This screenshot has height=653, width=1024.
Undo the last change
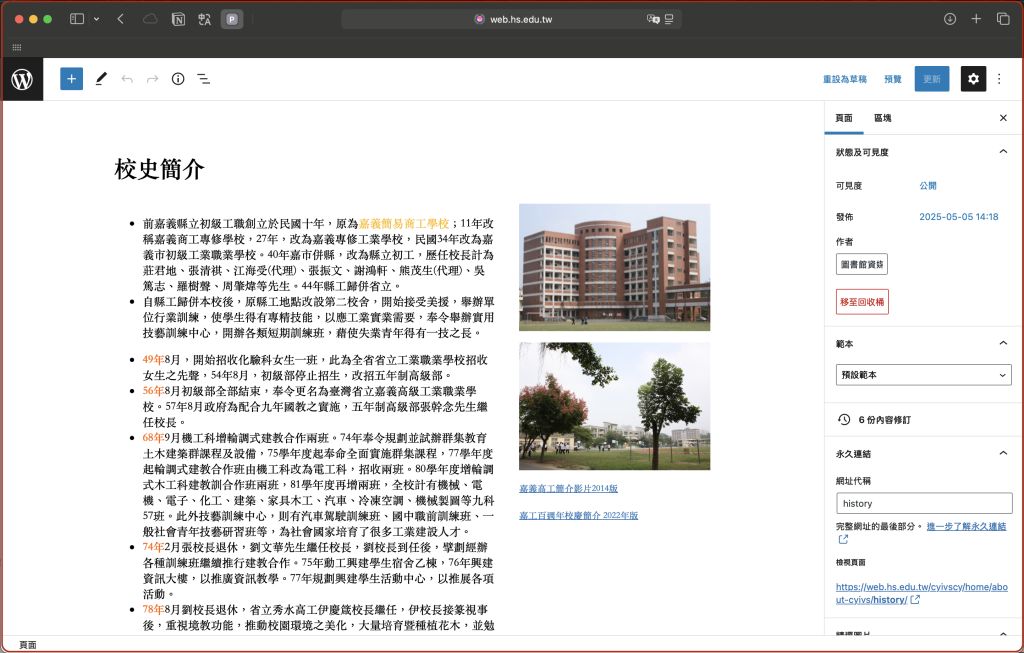coord(127,79)
